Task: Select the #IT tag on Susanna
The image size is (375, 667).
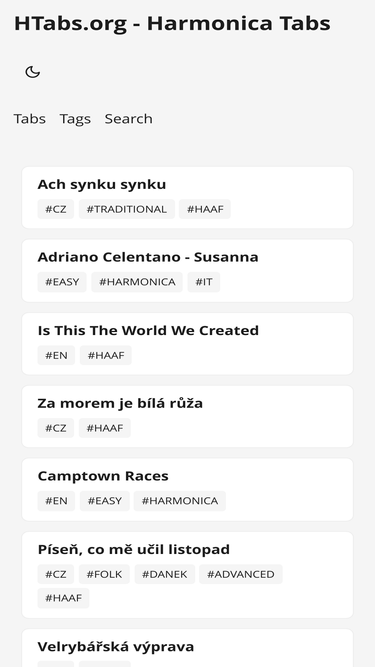Action: [x=204, y=282]
